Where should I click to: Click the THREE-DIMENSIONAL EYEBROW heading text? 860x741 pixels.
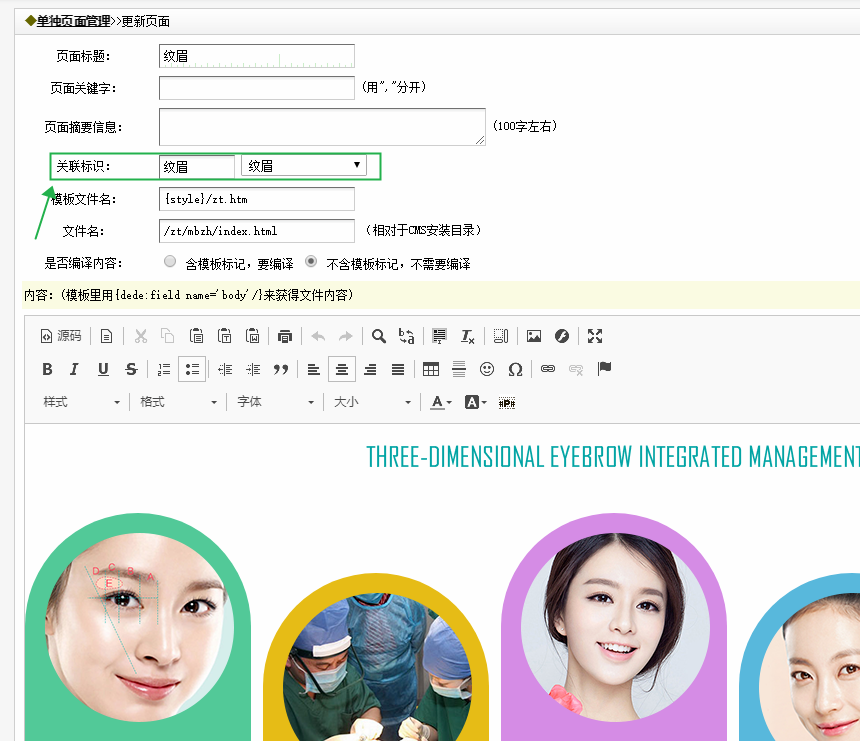(613, 457)
